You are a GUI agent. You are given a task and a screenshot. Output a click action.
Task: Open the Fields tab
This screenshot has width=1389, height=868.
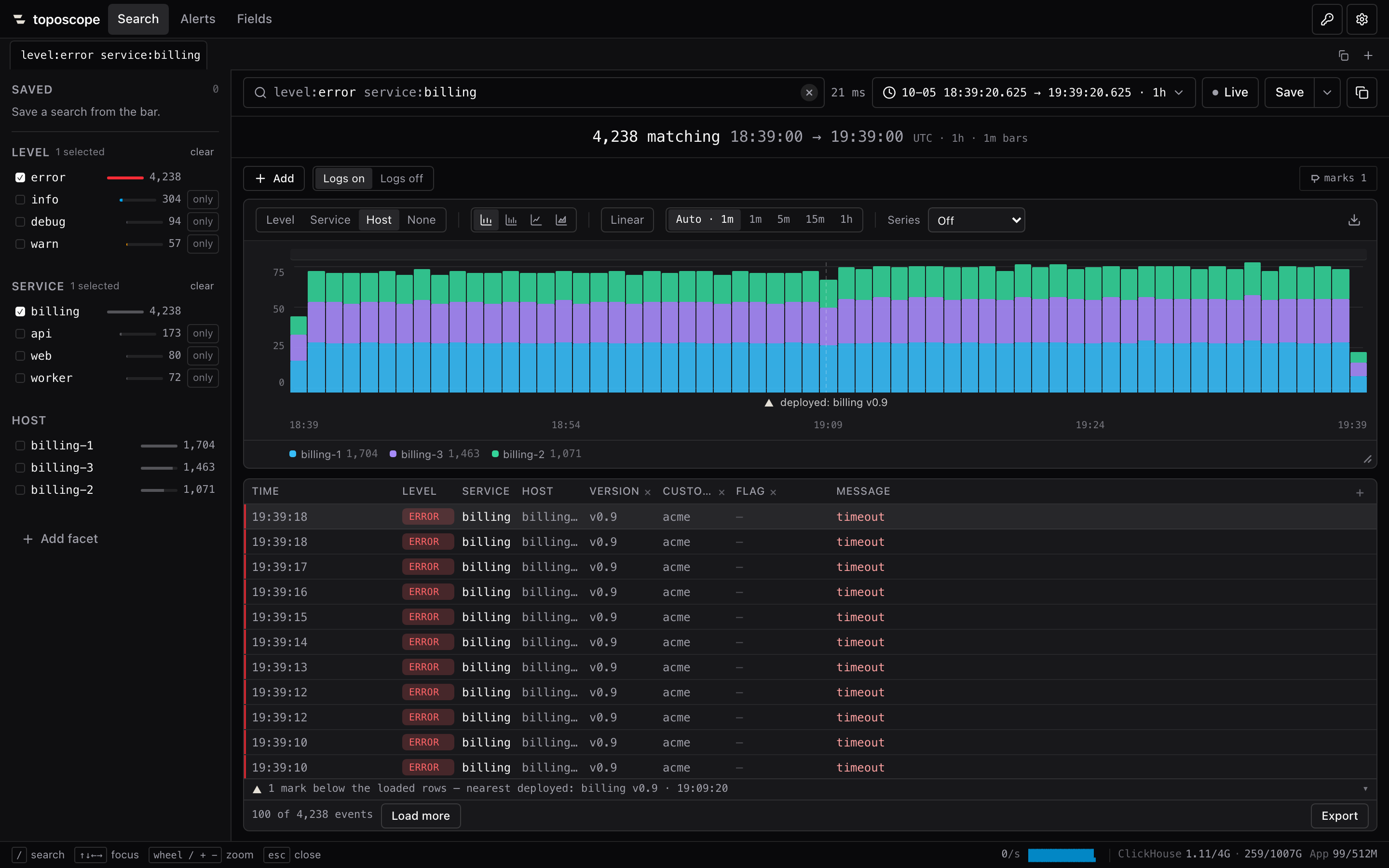[254, 19]
